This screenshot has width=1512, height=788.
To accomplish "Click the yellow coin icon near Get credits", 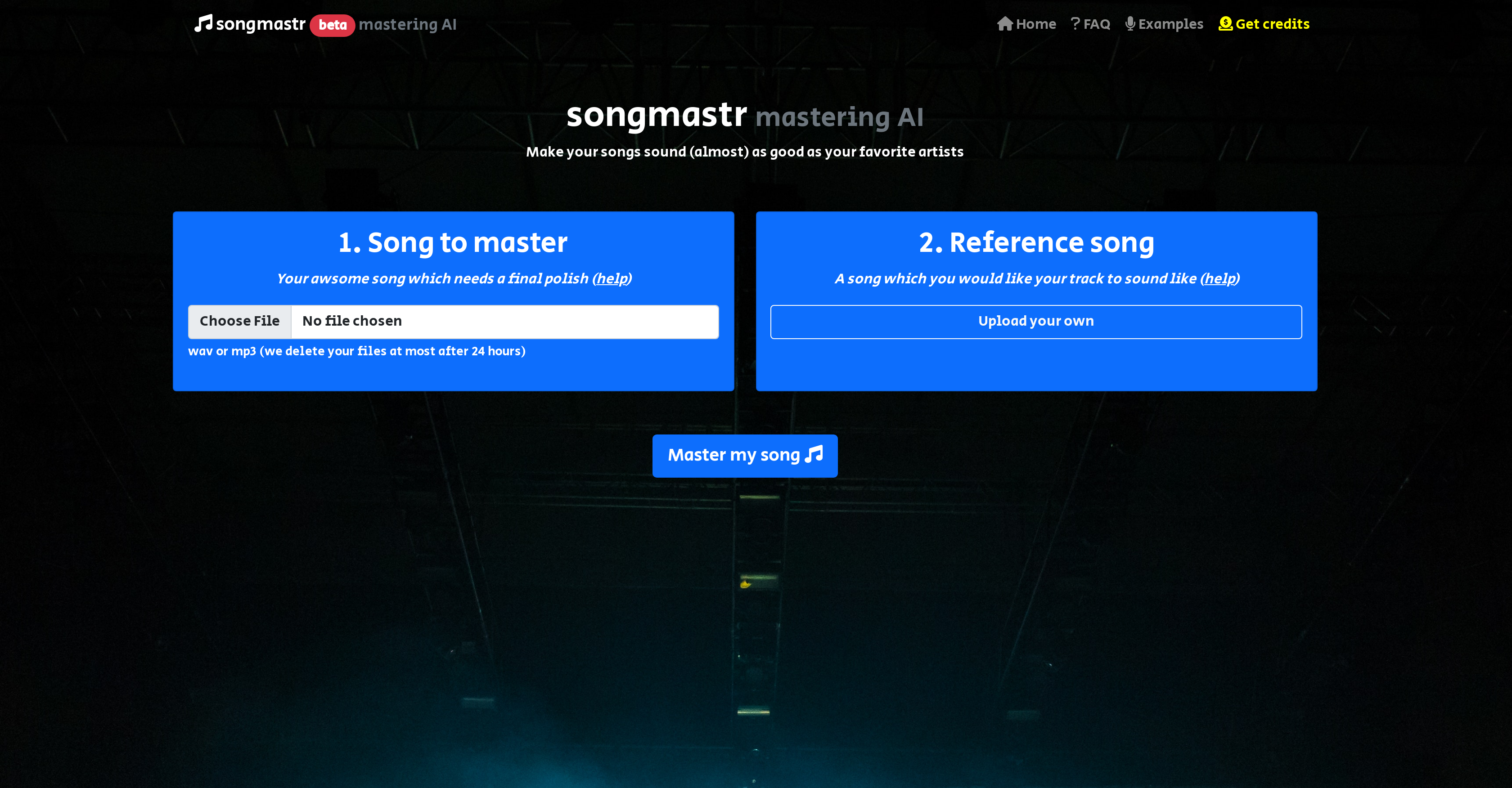I will 1225,23.
